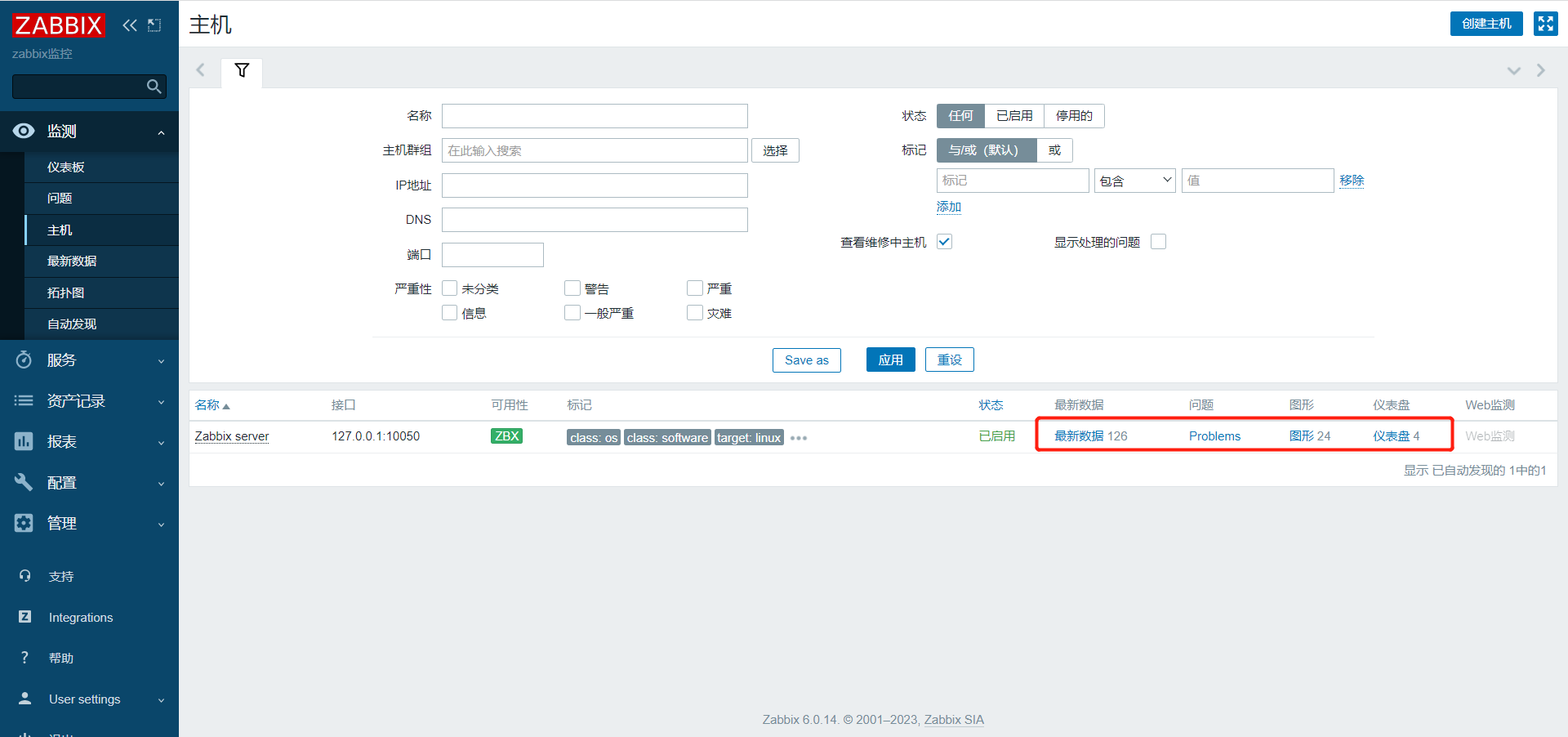Open the 包含 tag operator dropdown

(x=1134, y=181)
